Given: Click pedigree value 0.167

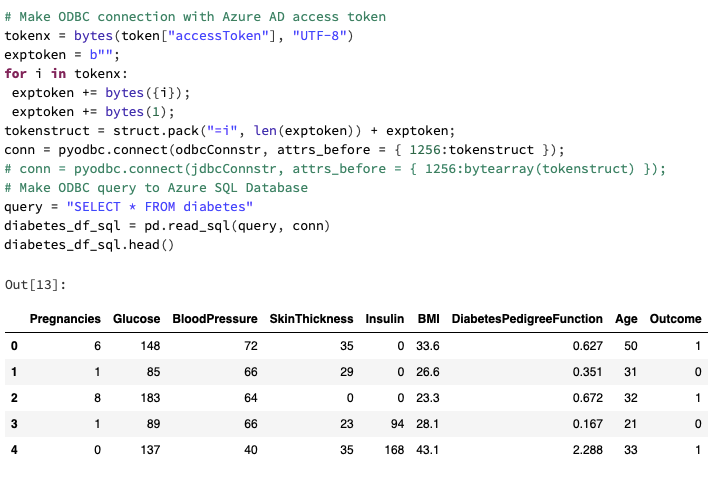Looking at the screenshot, I should pos(588,423).
